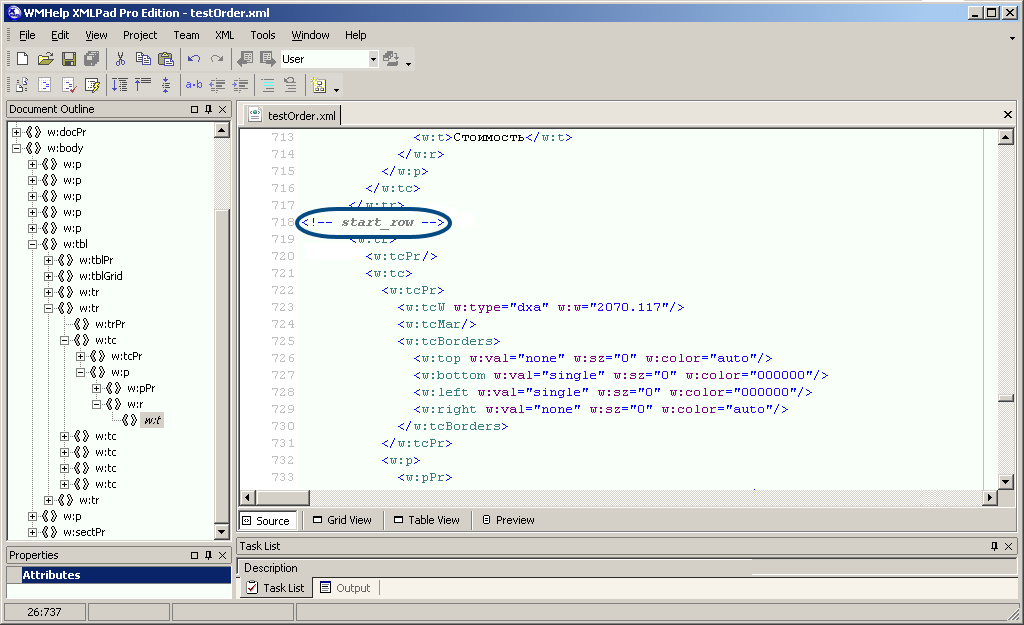
Task: Pin the Properties panel
Action: pos(208,555)
